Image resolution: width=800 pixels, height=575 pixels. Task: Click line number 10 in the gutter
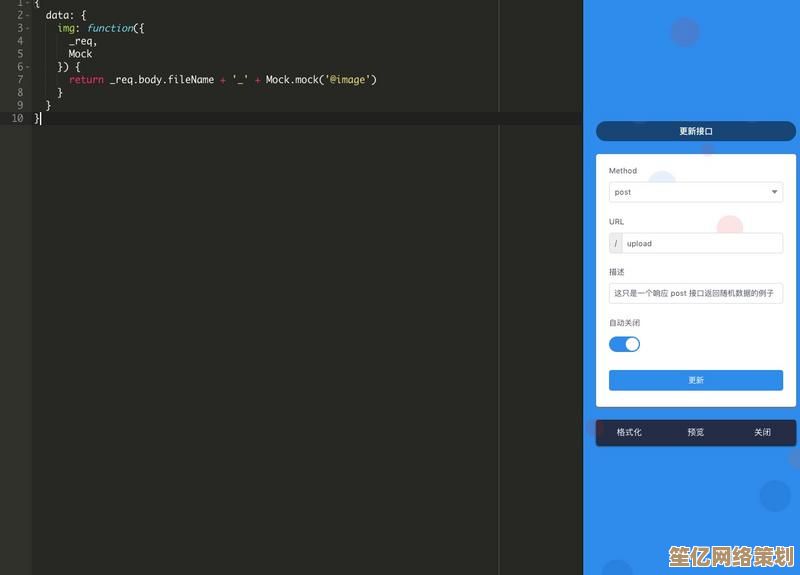point(17,118)
